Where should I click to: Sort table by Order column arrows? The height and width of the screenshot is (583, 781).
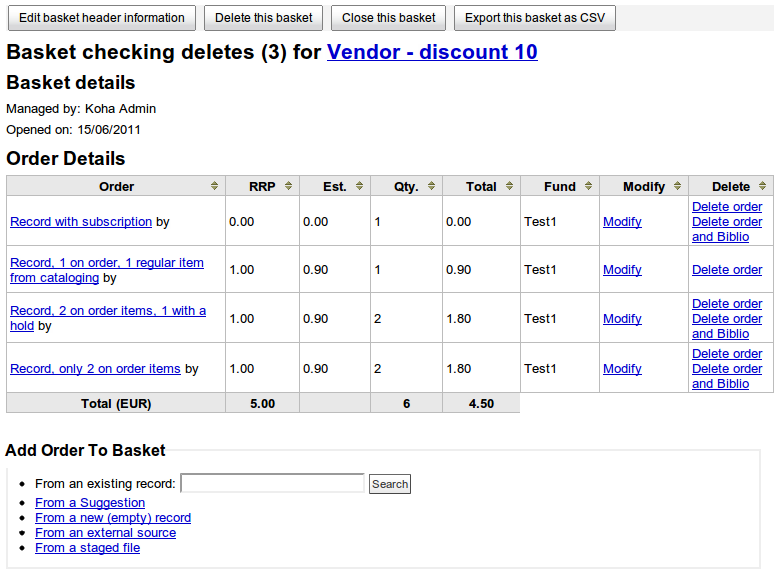click(214, 186)
